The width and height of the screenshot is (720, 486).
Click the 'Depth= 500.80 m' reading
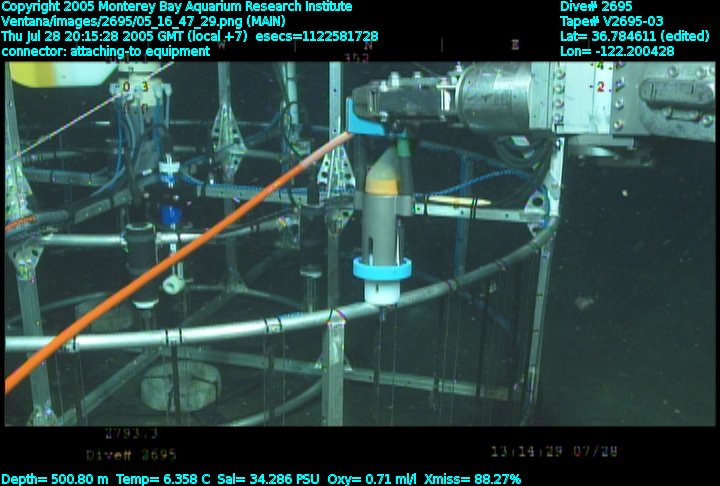pyautogui.click(x=55, y=479)
